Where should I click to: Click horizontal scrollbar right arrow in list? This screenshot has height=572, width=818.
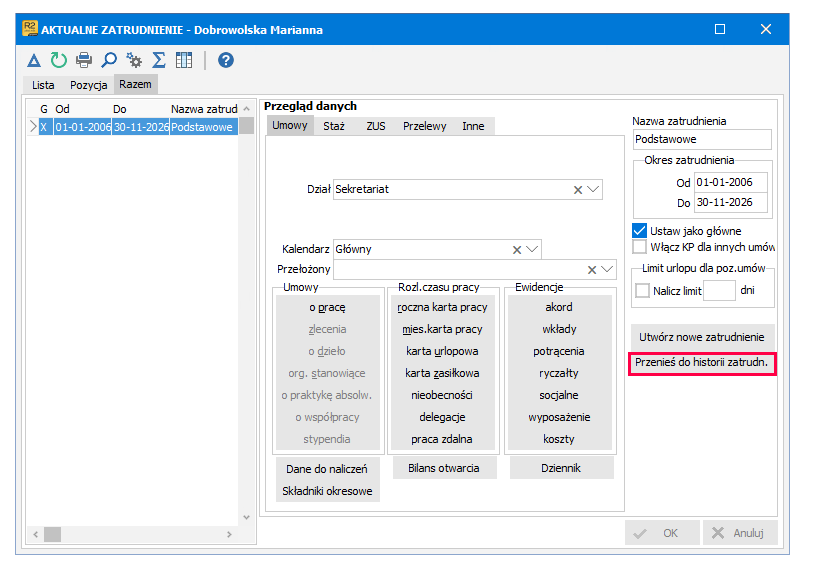[x=229, y=534]
